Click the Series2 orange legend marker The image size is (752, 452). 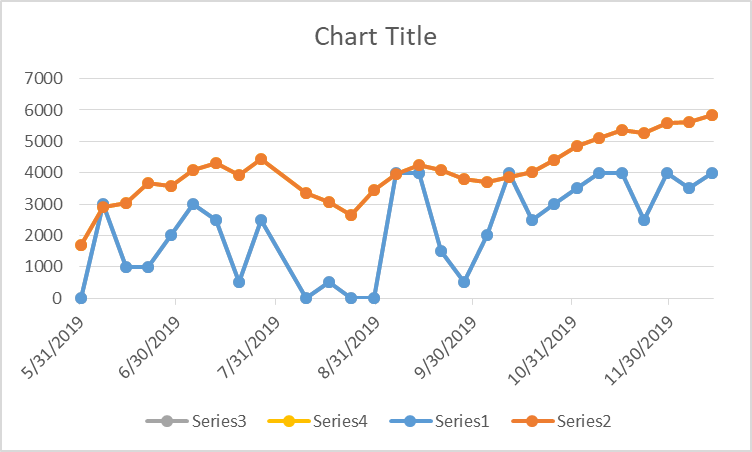(534, 421)
